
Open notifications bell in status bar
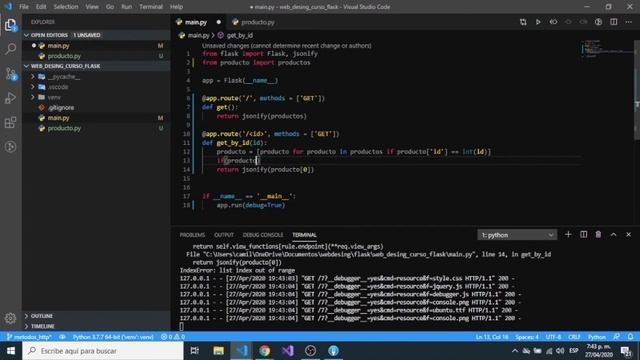coord(630,337)
